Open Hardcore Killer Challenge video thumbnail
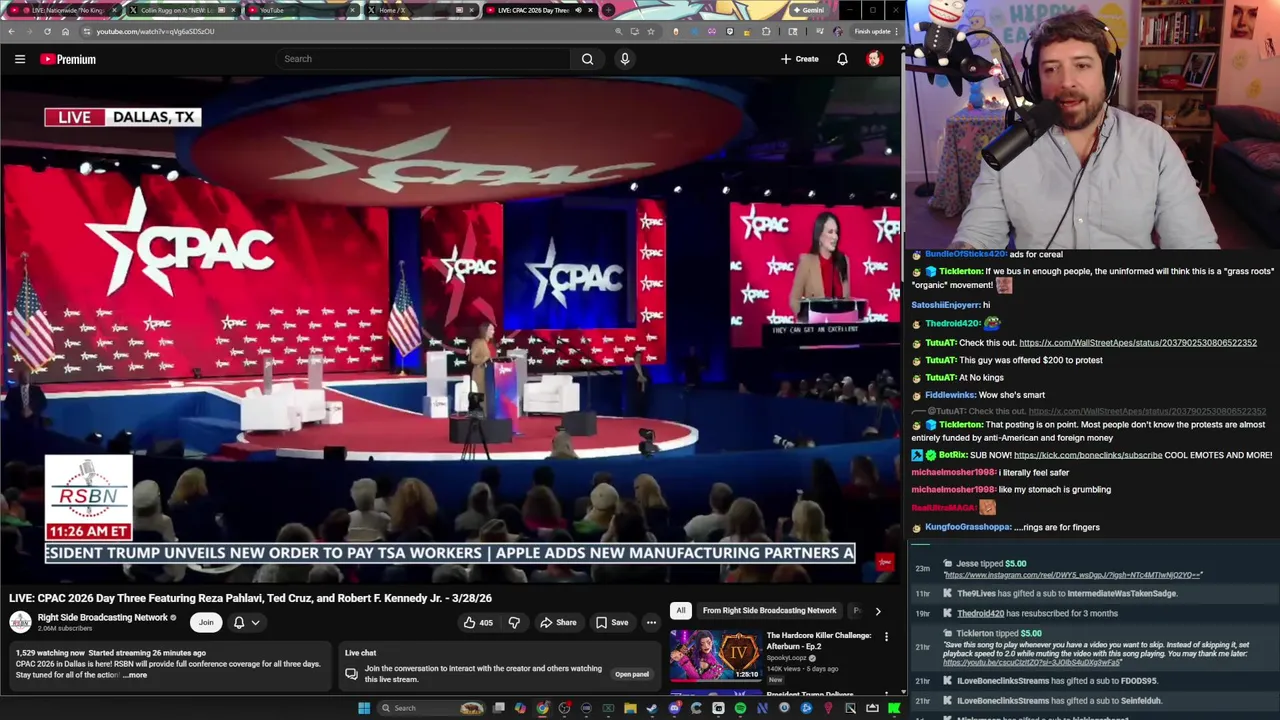This screenshot has height=720, width=1280. point(715,655)
